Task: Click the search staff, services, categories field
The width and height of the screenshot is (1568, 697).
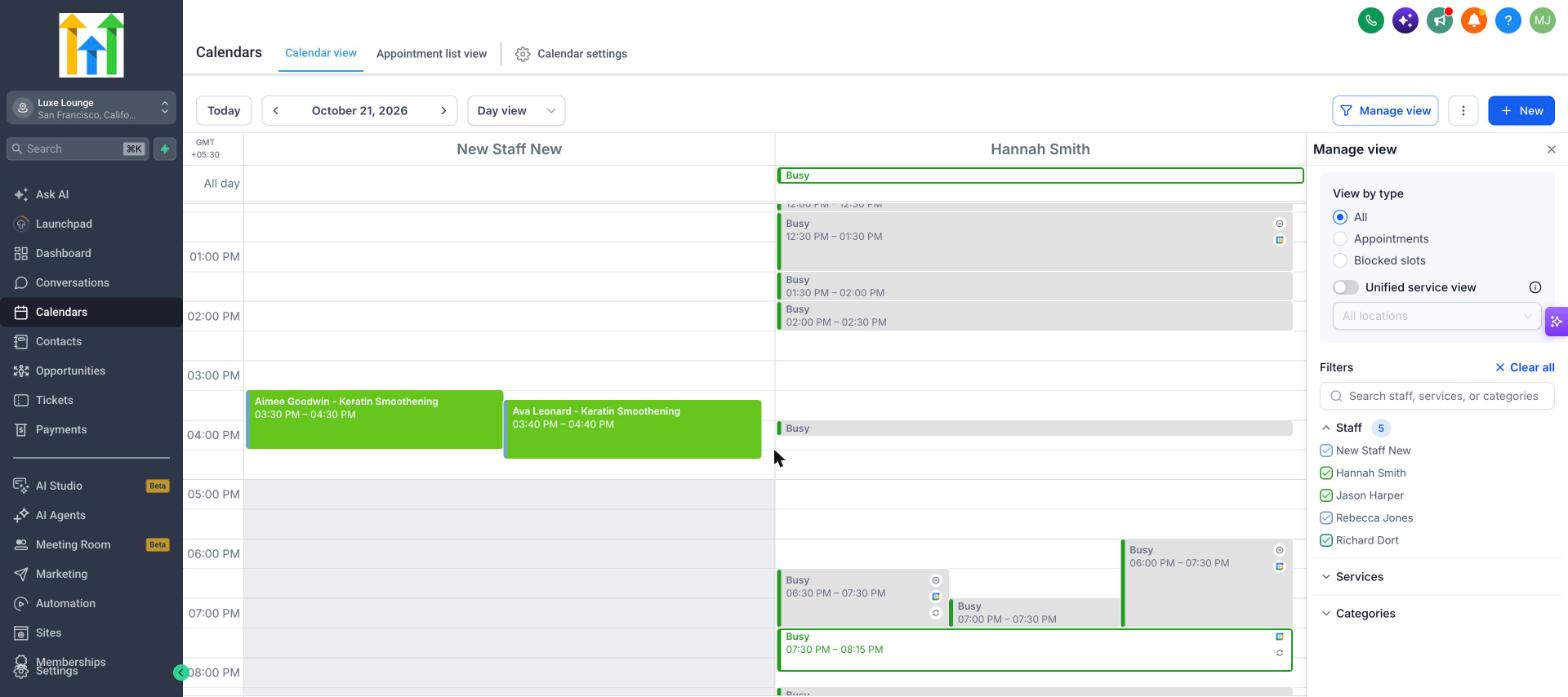Action: tap(1437, 396)
